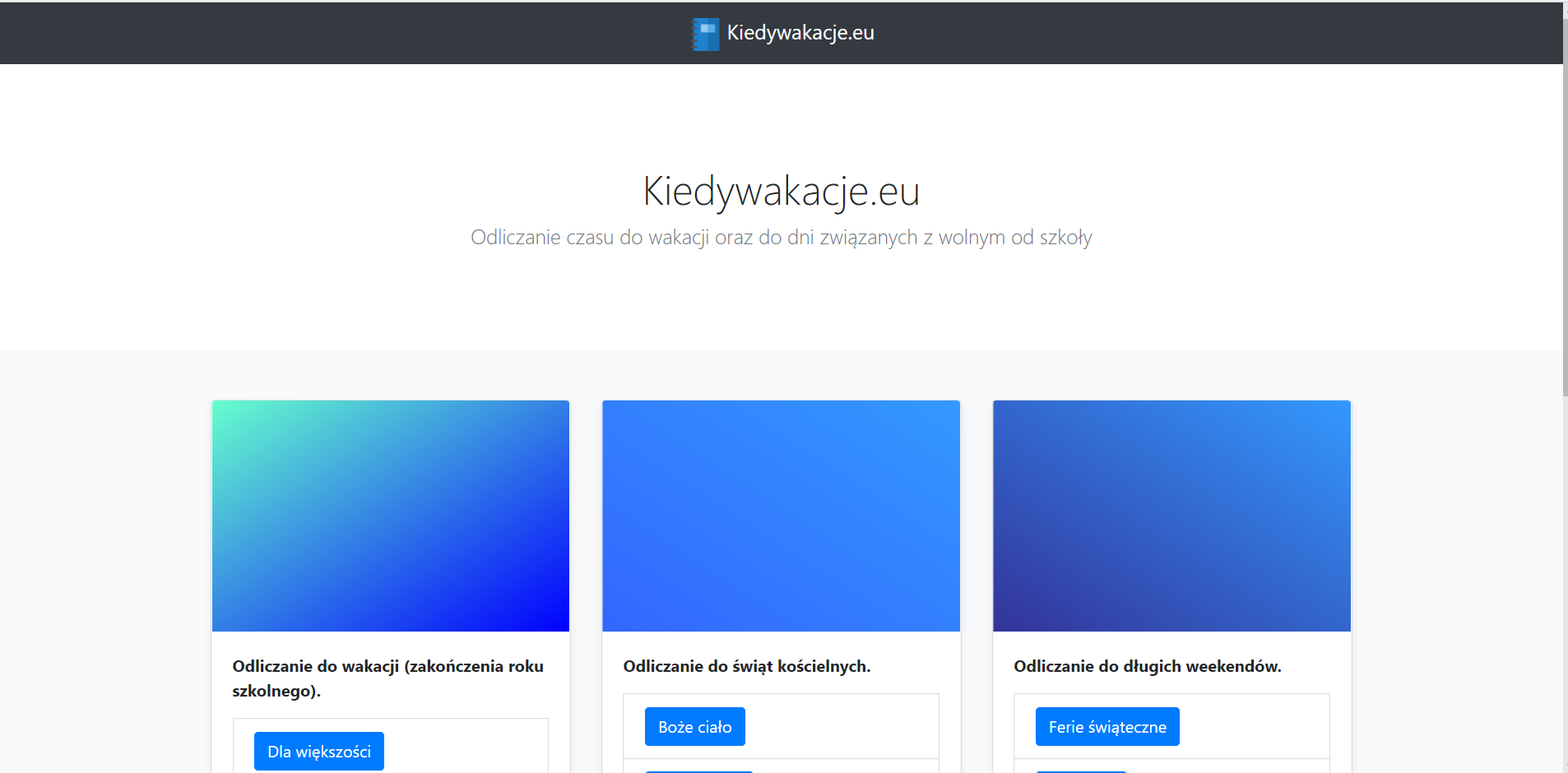Select the green-to-blue gradient card image

click(x=391, y=516)
